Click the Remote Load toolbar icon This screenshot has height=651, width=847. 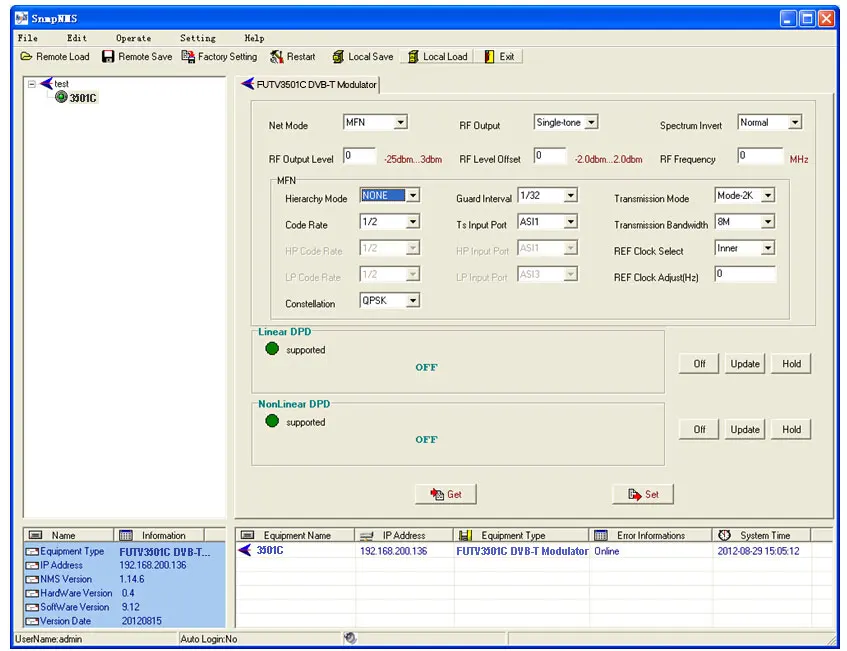click(x=27, y=57)
